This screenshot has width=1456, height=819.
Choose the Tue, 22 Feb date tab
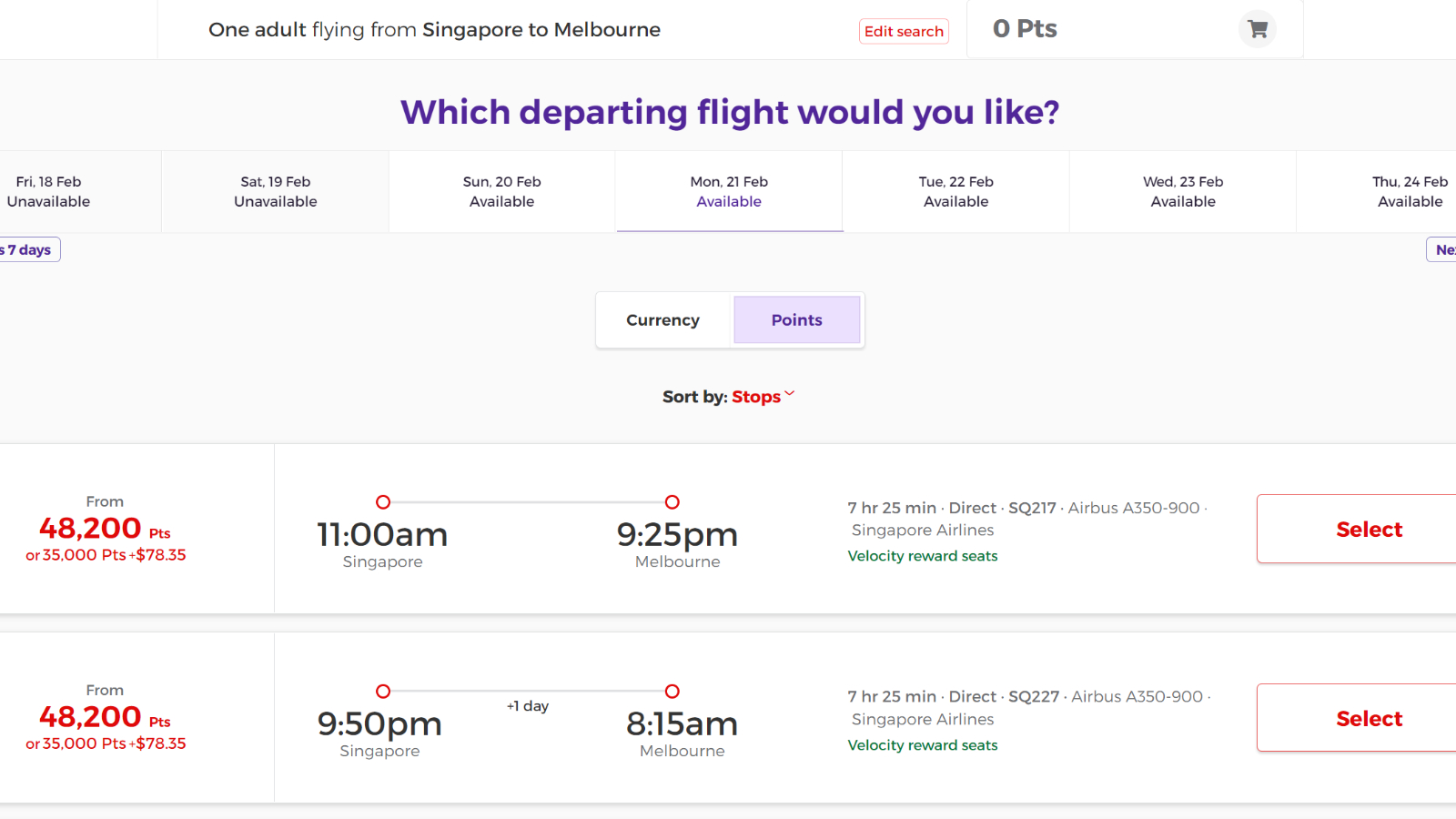956,192
